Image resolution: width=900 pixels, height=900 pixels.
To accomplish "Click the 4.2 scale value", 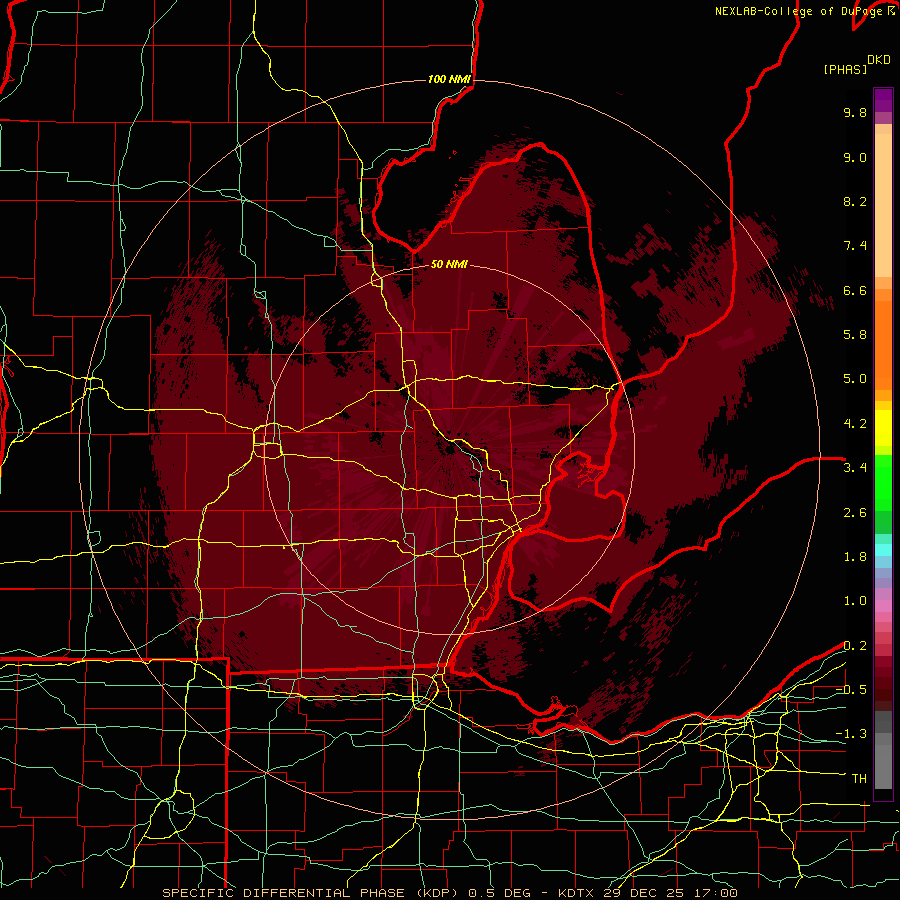I will [x=855, y=424].
